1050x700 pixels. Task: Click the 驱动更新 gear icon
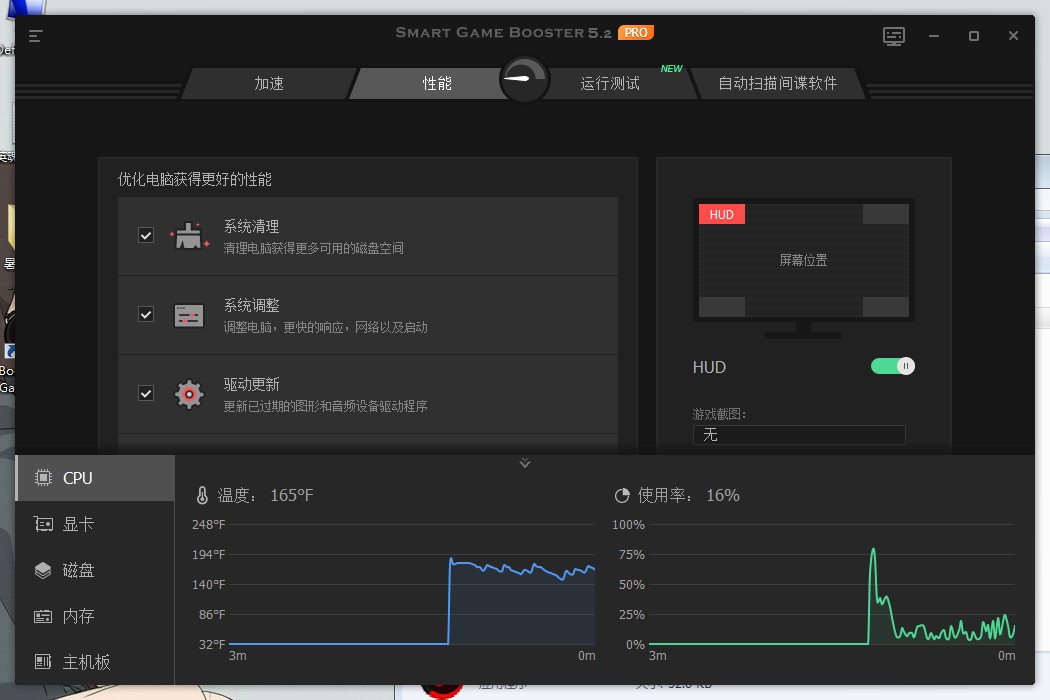189,395
